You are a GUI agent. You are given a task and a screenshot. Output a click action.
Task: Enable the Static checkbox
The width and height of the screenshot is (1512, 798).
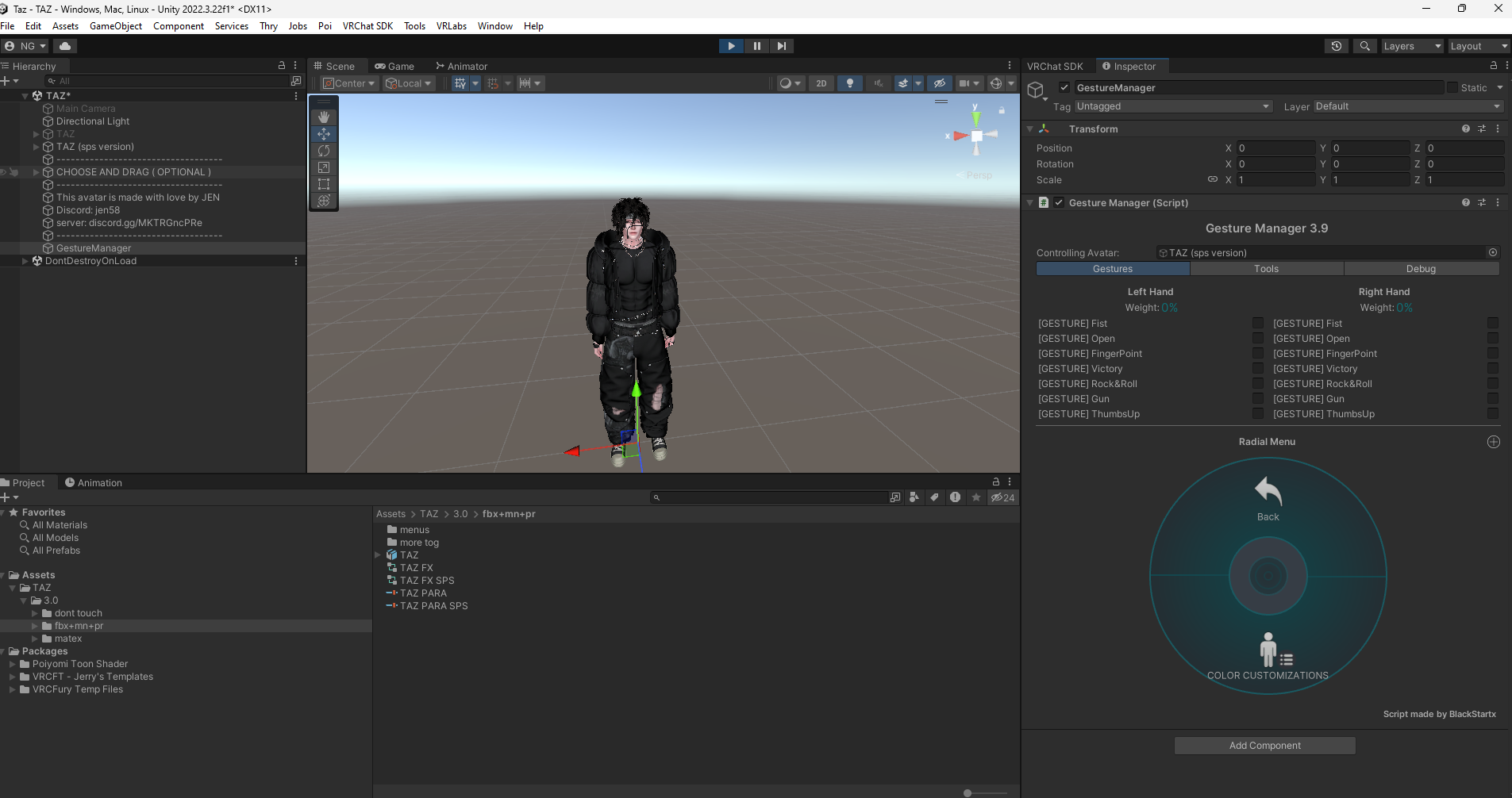pyautogui.click(x=1452, y=87)
